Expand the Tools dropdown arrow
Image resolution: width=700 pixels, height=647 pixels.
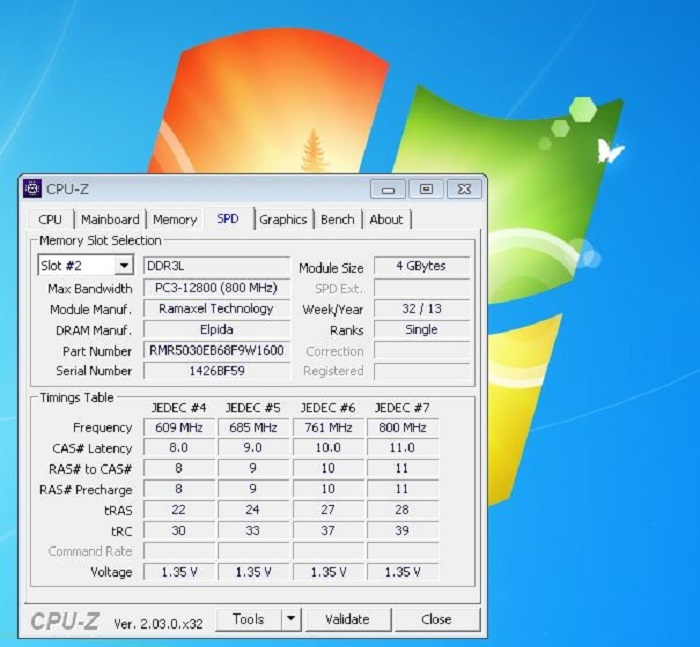(291, 619)
